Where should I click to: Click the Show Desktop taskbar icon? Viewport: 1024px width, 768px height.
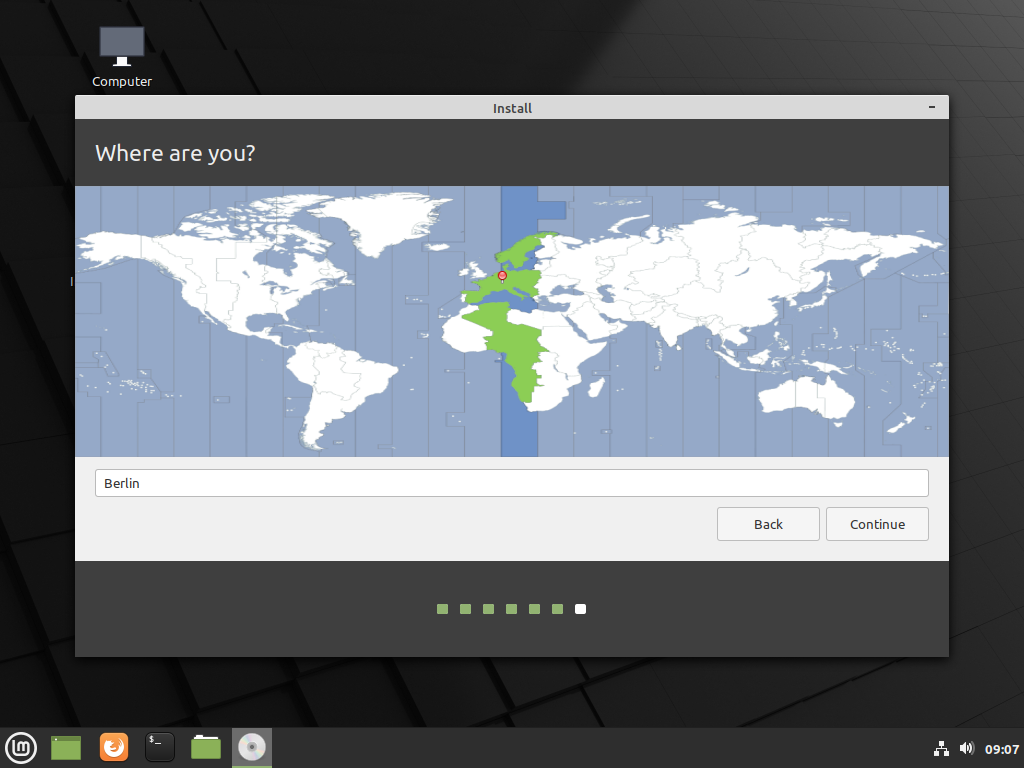pyautogui.click(x=66, y=748)
